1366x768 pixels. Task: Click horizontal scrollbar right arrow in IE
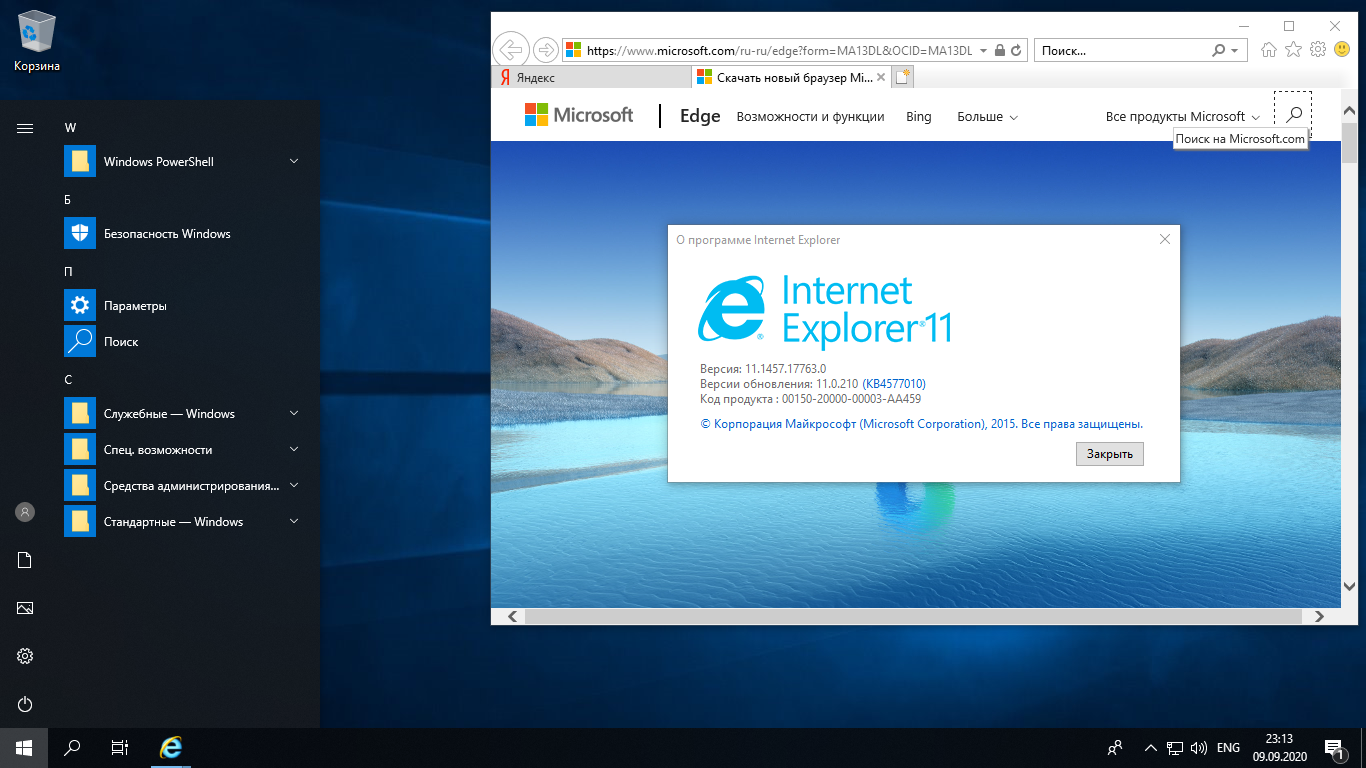(1320, 616)
